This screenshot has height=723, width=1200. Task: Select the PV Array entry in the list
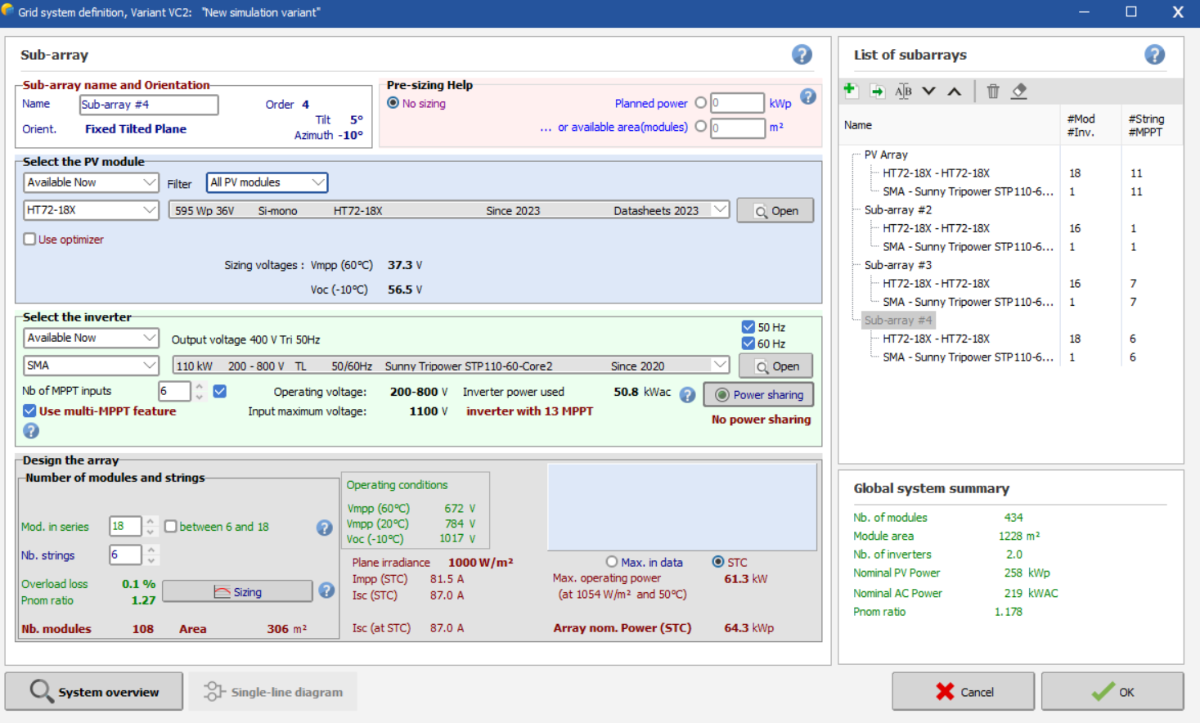[x=886, y=155]
